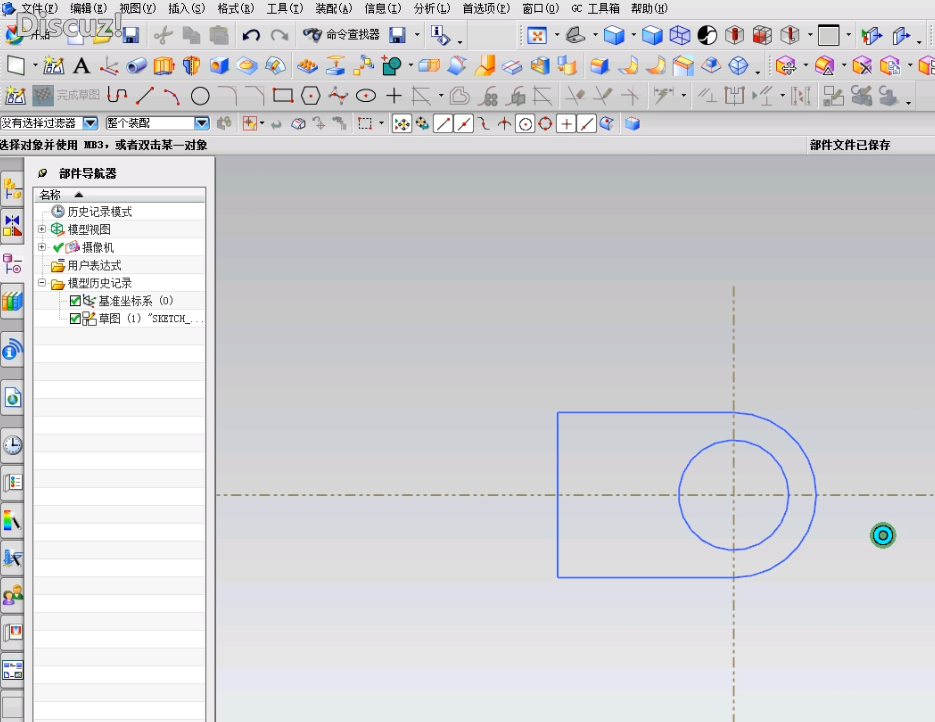
Task: Select the Profile sketch curve tool
Action: click(117, 95)
